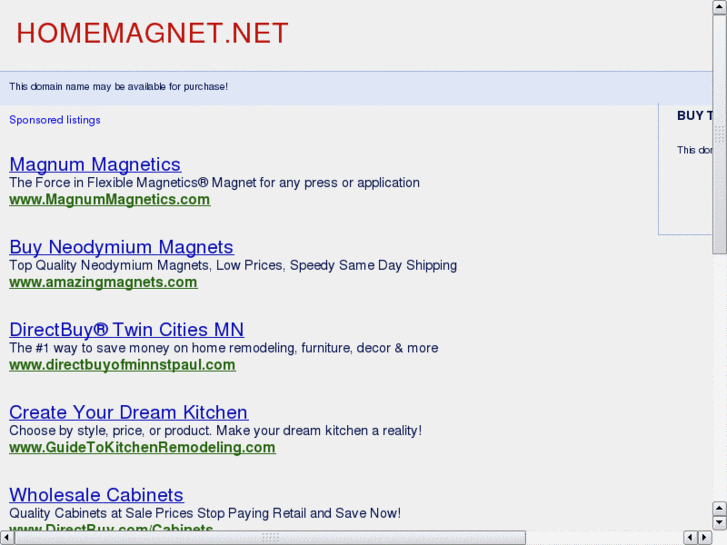Viewport: 727px width, 545px height.
Task: Click the up arrow near the scrollbar bottom
Action: [719, 508]
